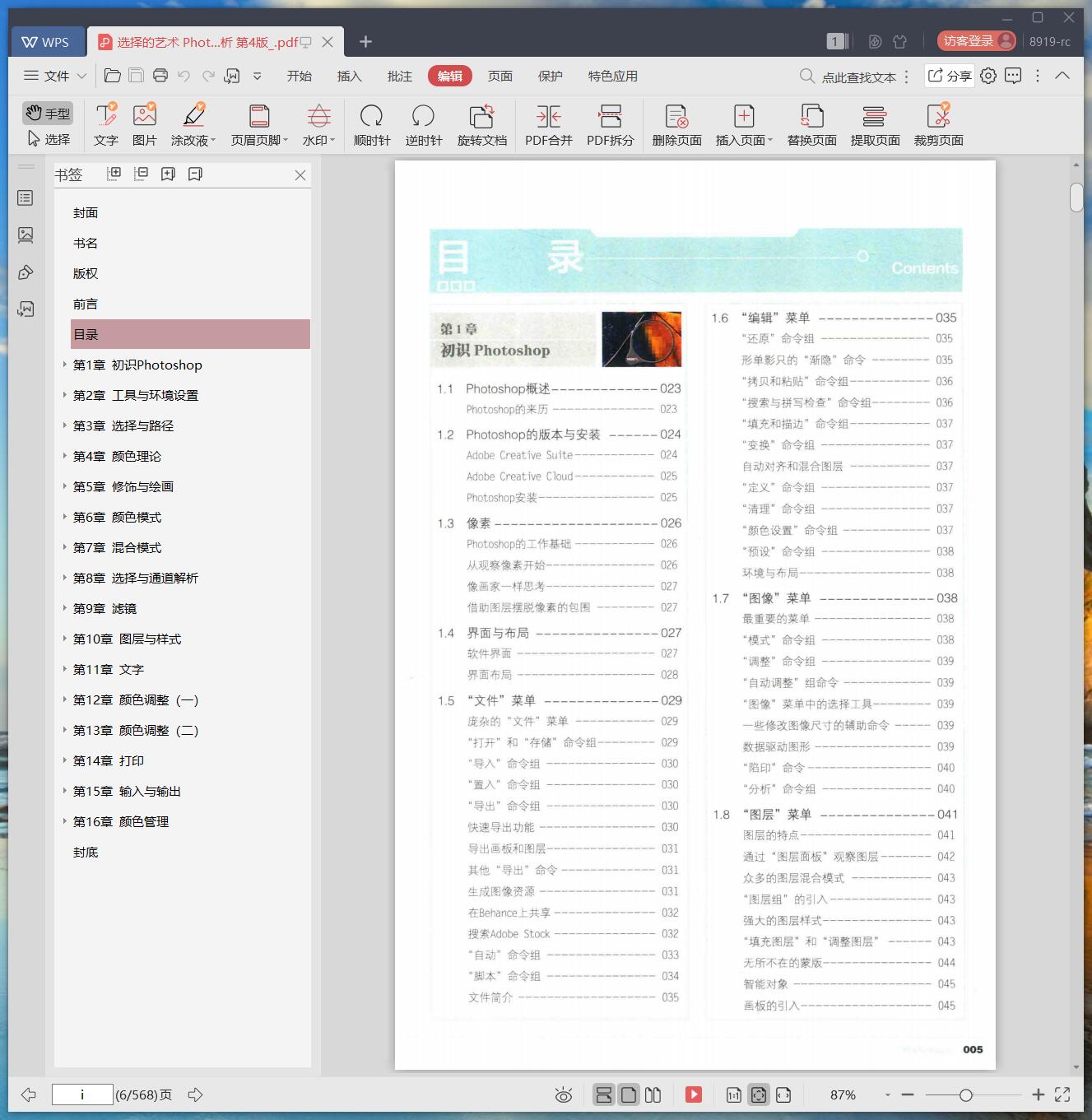
Task: Rotate page counterclockwise (逆时针)
Action: 424,125
